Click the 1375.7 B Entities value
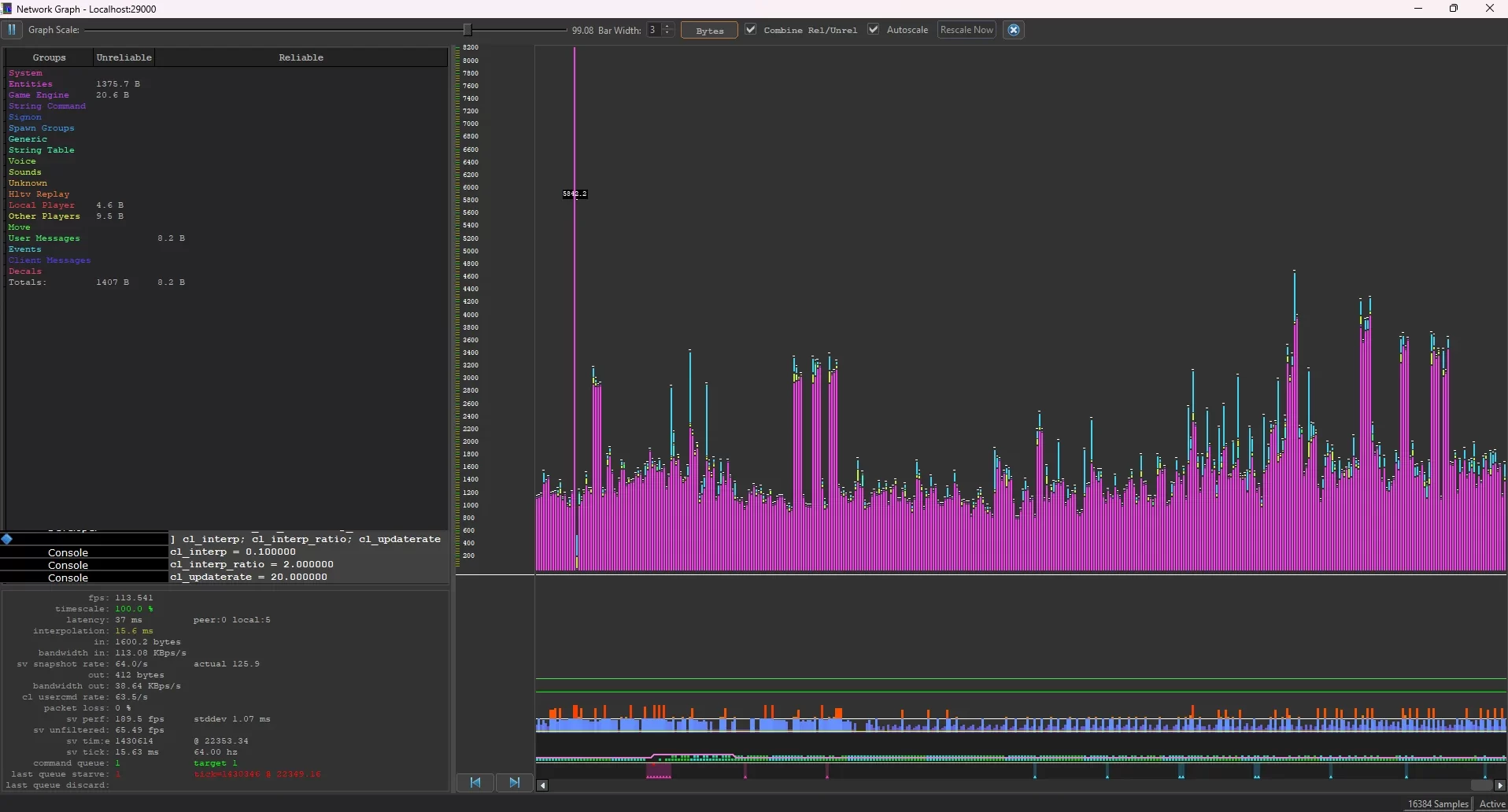This screenshot has height=812, width=1508. tap(118, 84)
